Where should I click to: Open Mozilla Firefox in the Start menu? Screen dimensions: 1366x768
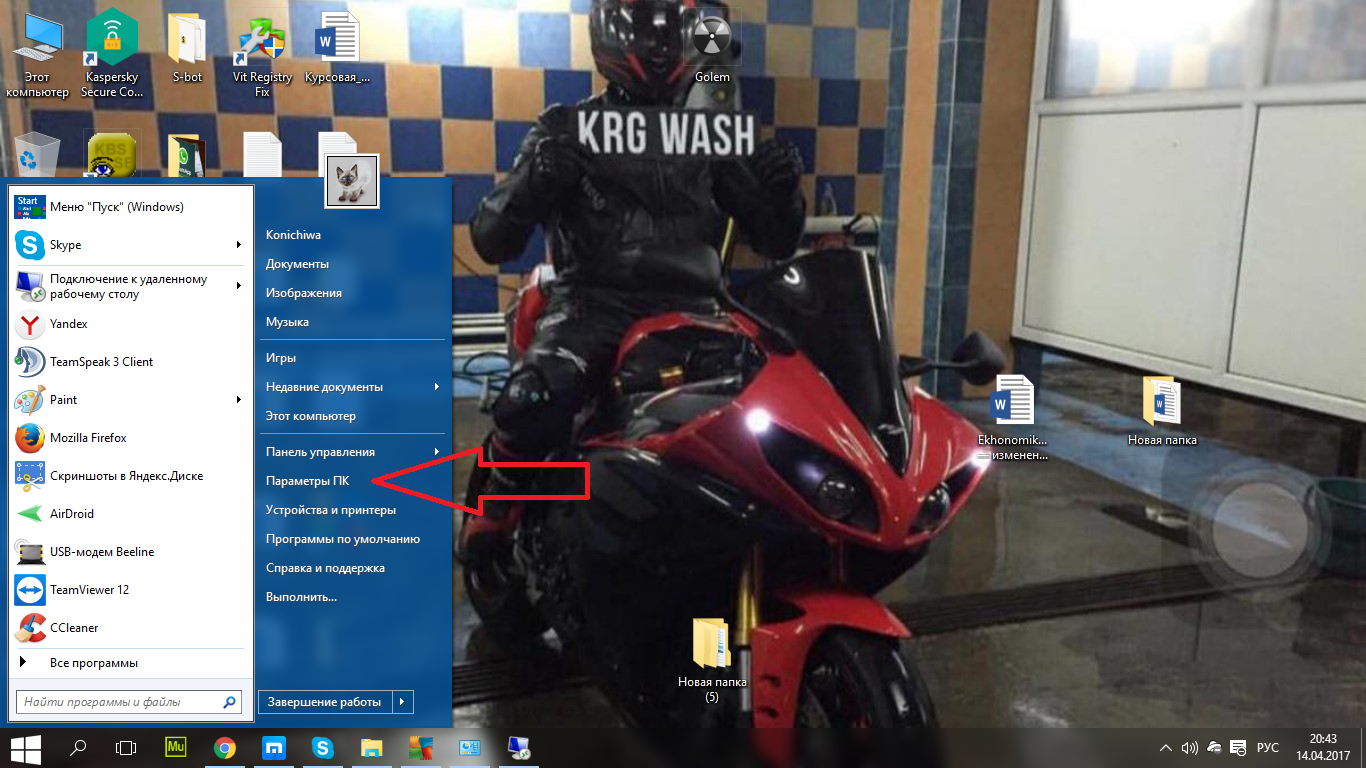coord(129,438)
